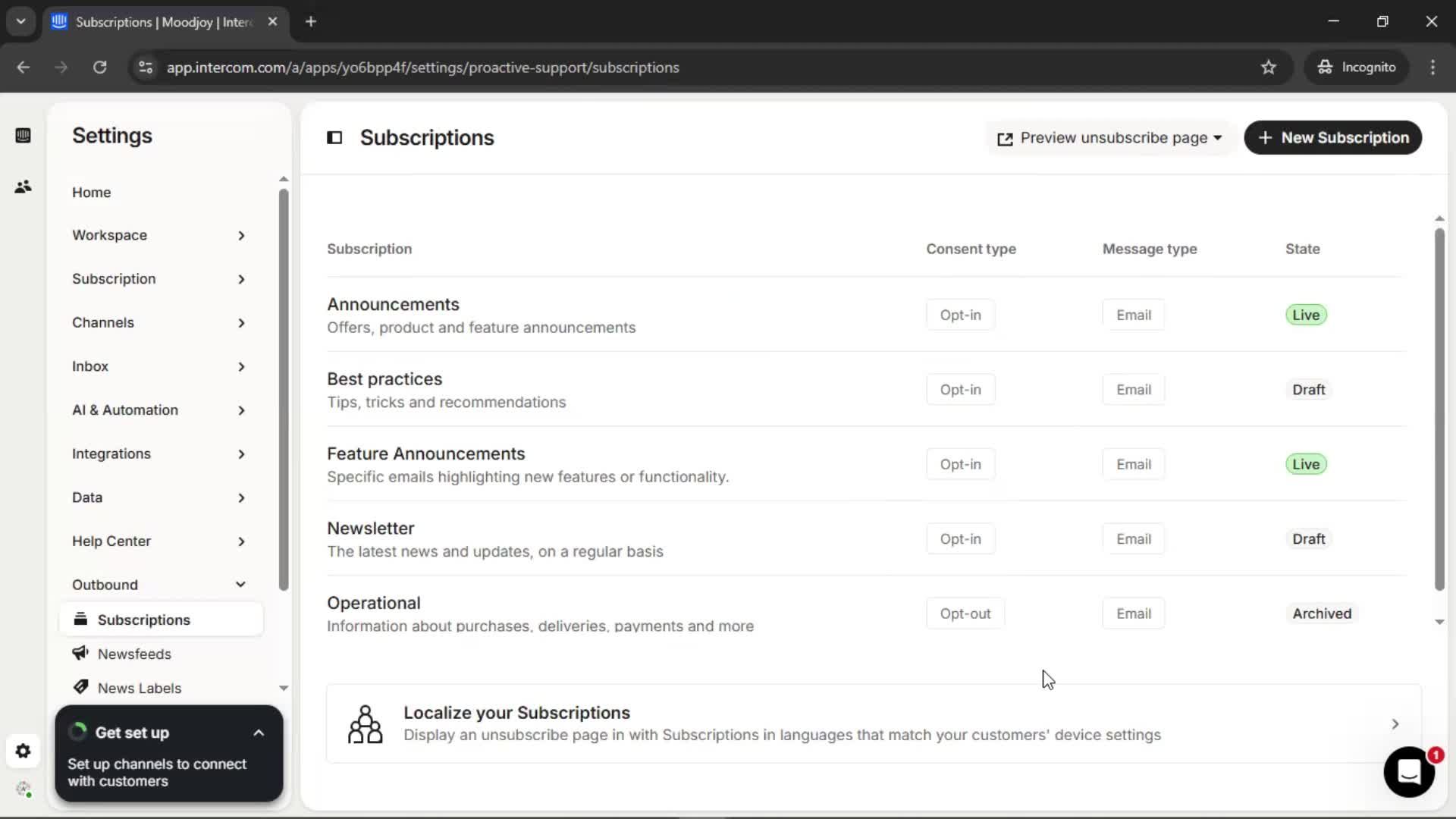1456x819 pixels.
Task: Close the Subscriptions browser tab
Action: pyautogui.click(x=272, y=21)
